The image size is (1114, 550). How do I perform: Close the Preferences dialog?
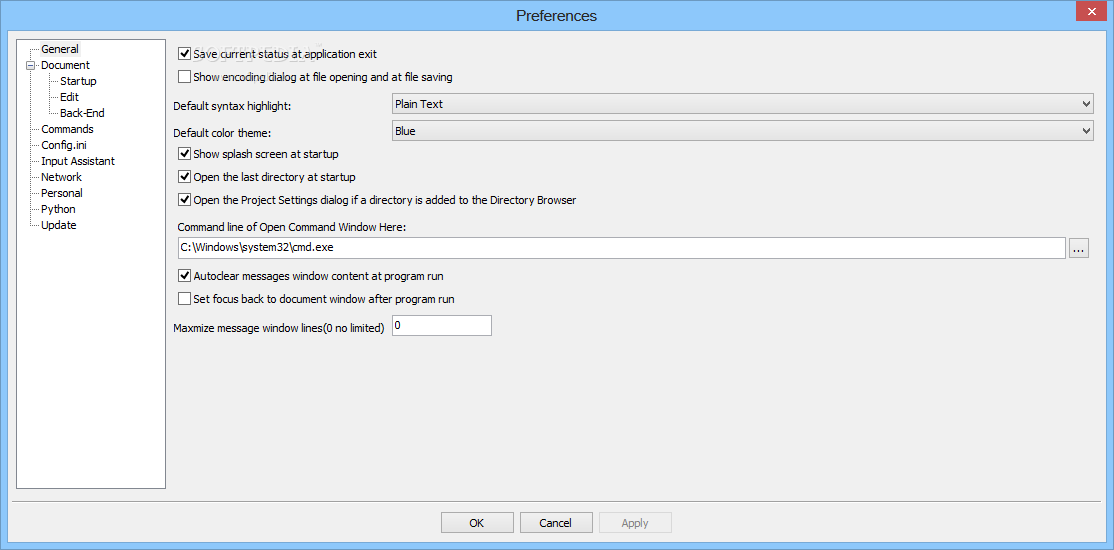point(1092,11)
